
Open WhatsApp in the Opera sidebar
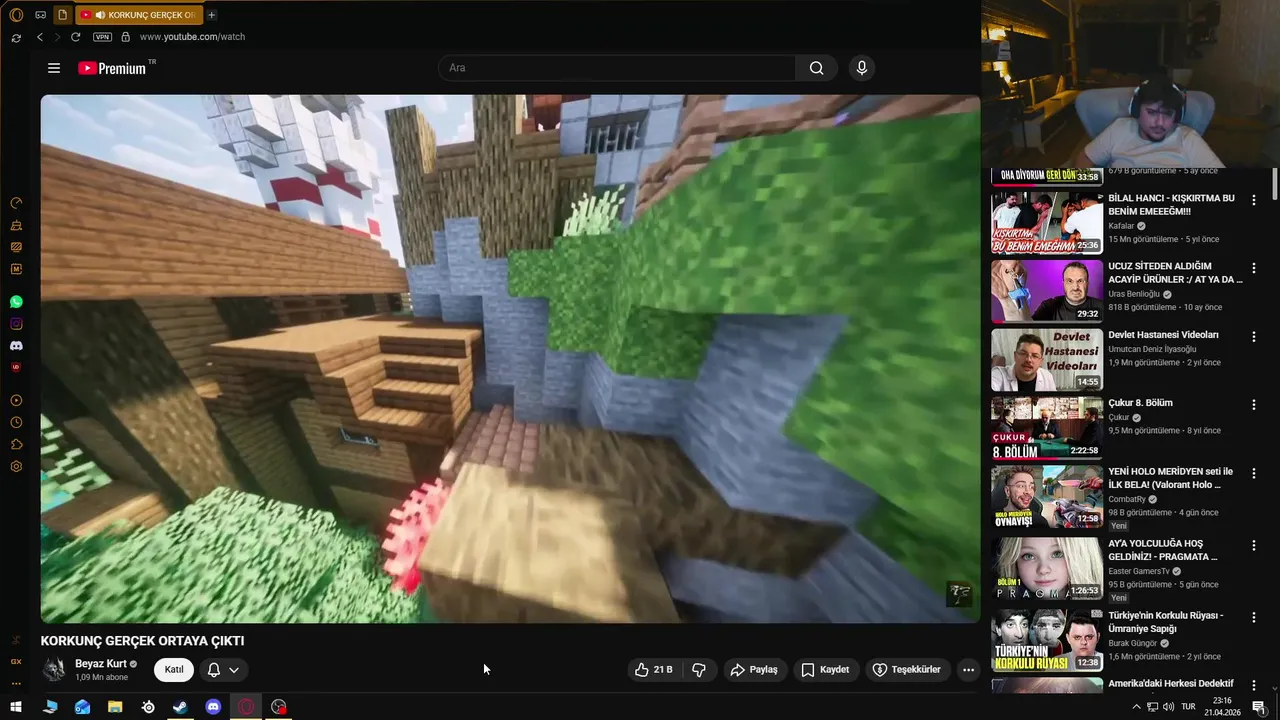pos(16,302)
